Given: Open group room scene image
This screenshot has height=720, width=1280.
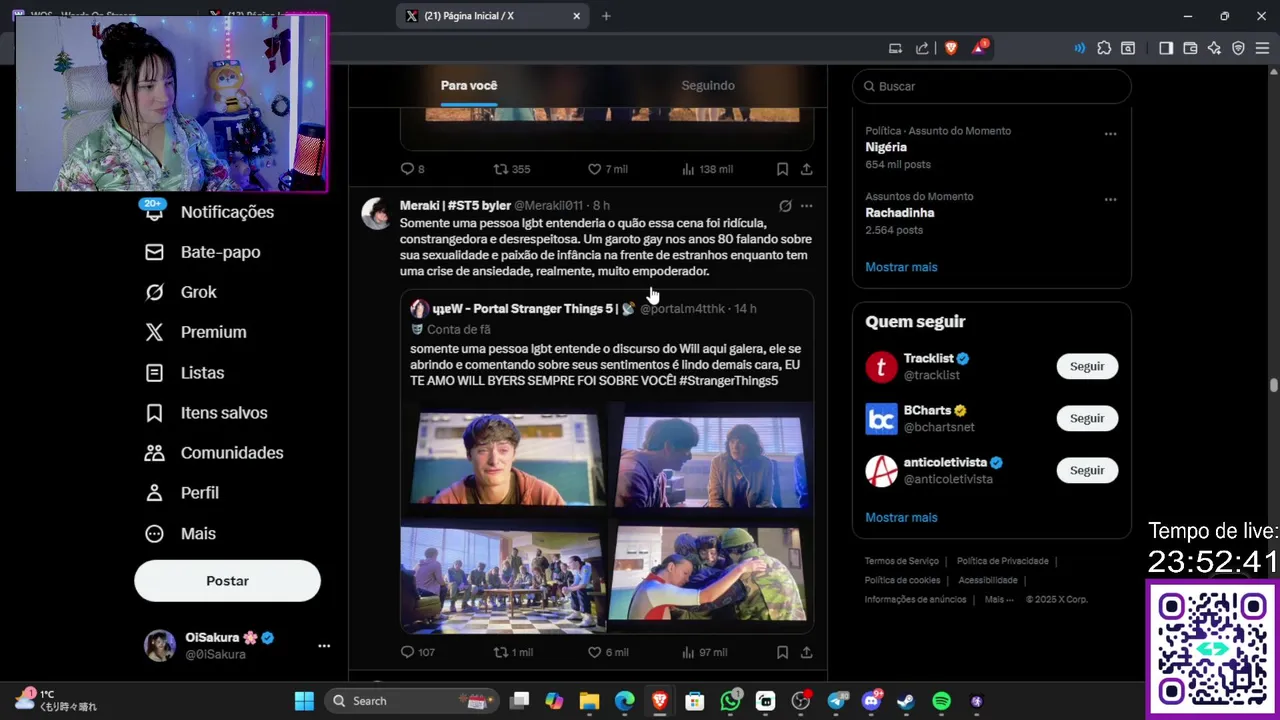Looking at the screenshot, I should [503, 575].
